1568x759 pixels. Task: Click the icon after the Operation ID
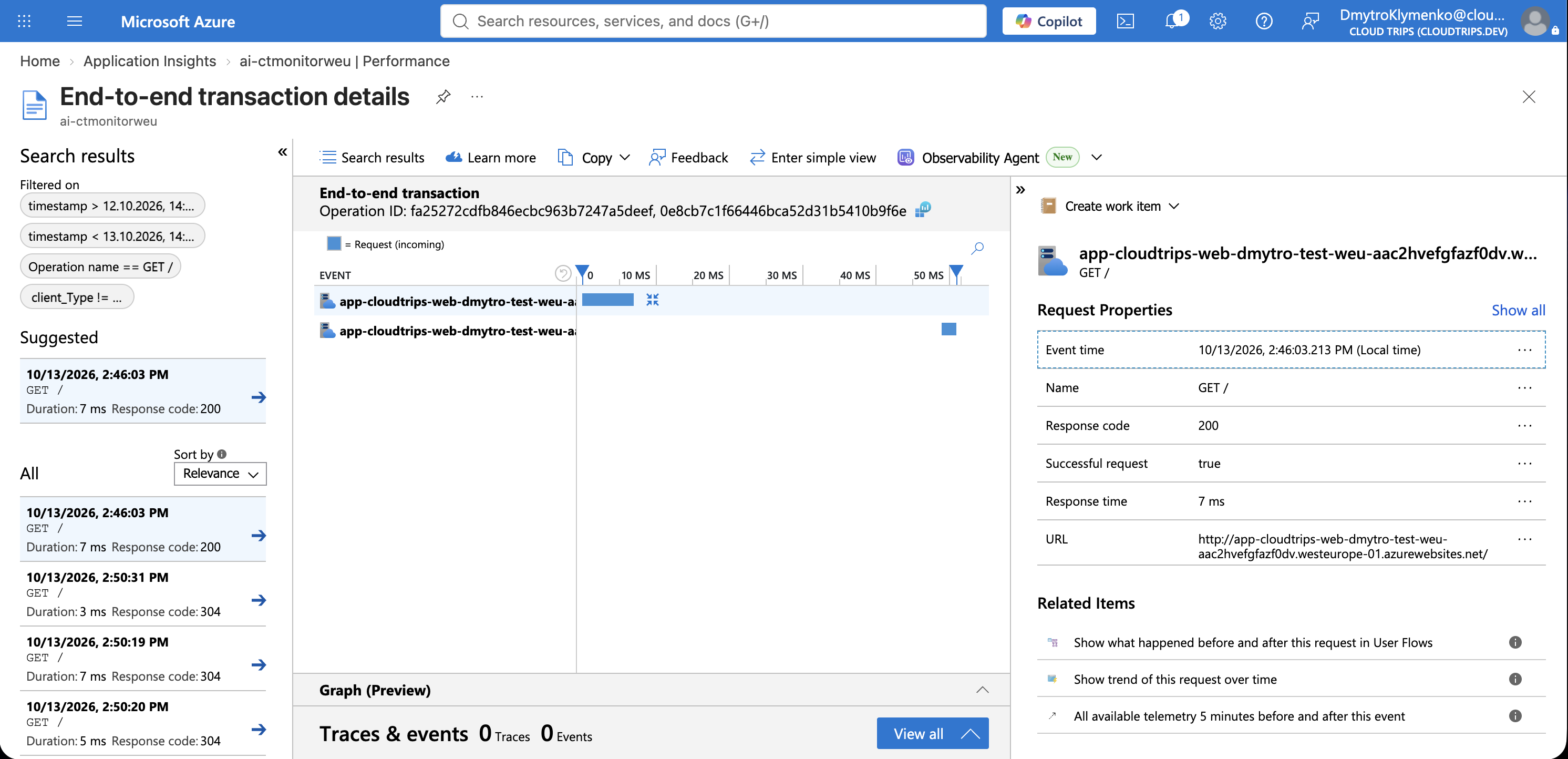(923, 210)
